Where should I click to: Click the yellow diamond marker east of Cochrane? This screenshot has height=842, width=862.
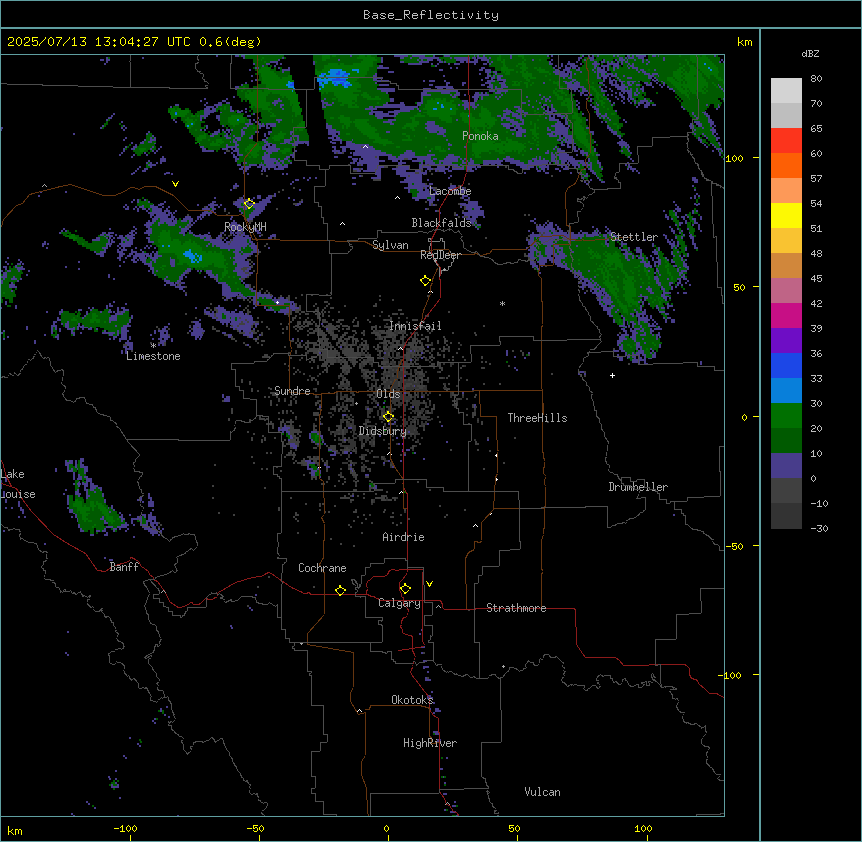pyautogui.click(x=340, y=590)
